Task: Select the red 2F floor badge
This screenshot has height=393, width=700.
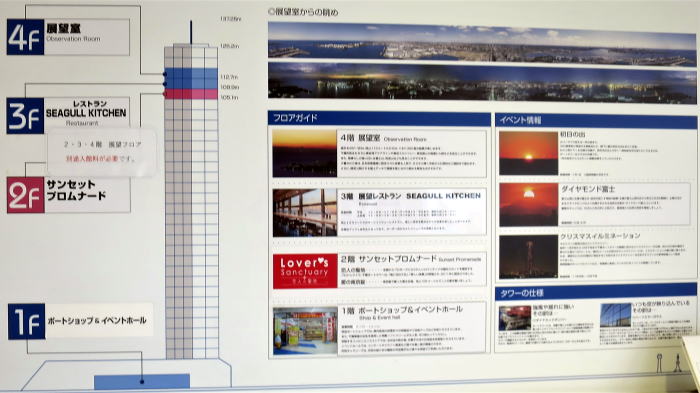Action: pyautogui.click(x=25, y=195)
